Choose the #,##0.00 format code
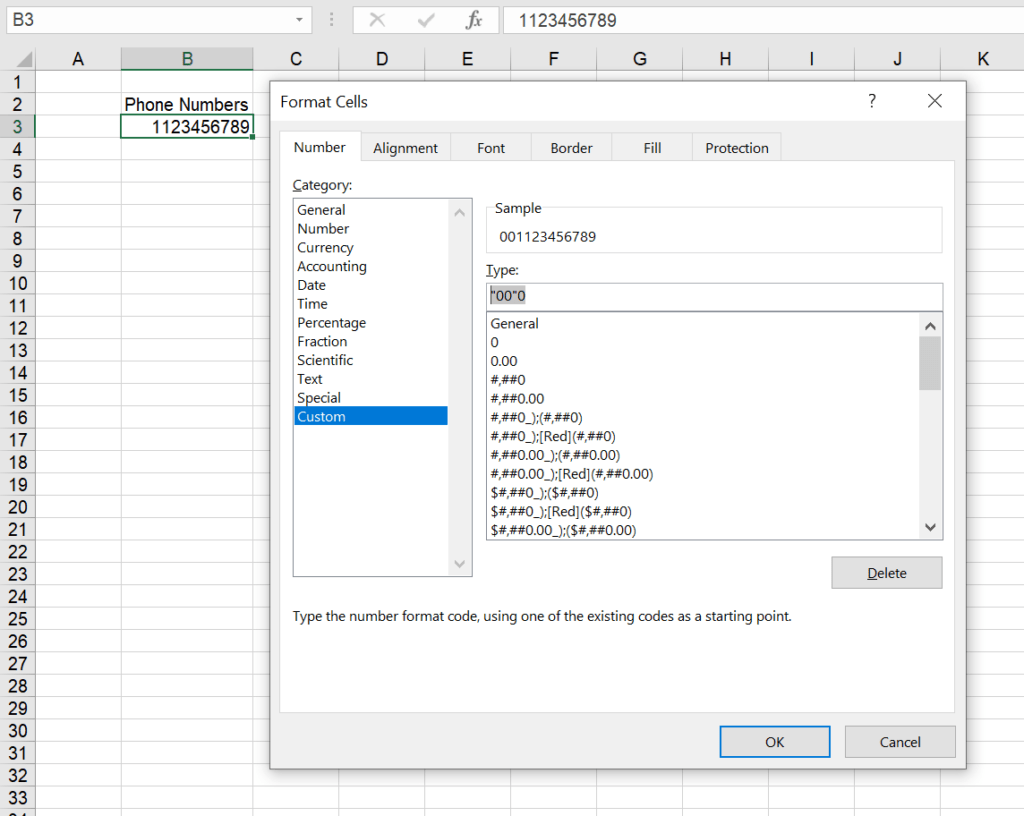This screenshot has width=1024, height=816. (703, 399)
